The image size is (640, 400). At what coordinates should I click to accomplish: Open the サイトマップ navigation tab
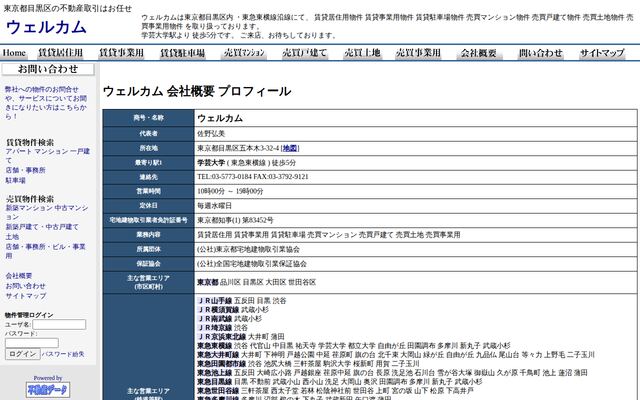pyautogui.click(x=602, y=53)
